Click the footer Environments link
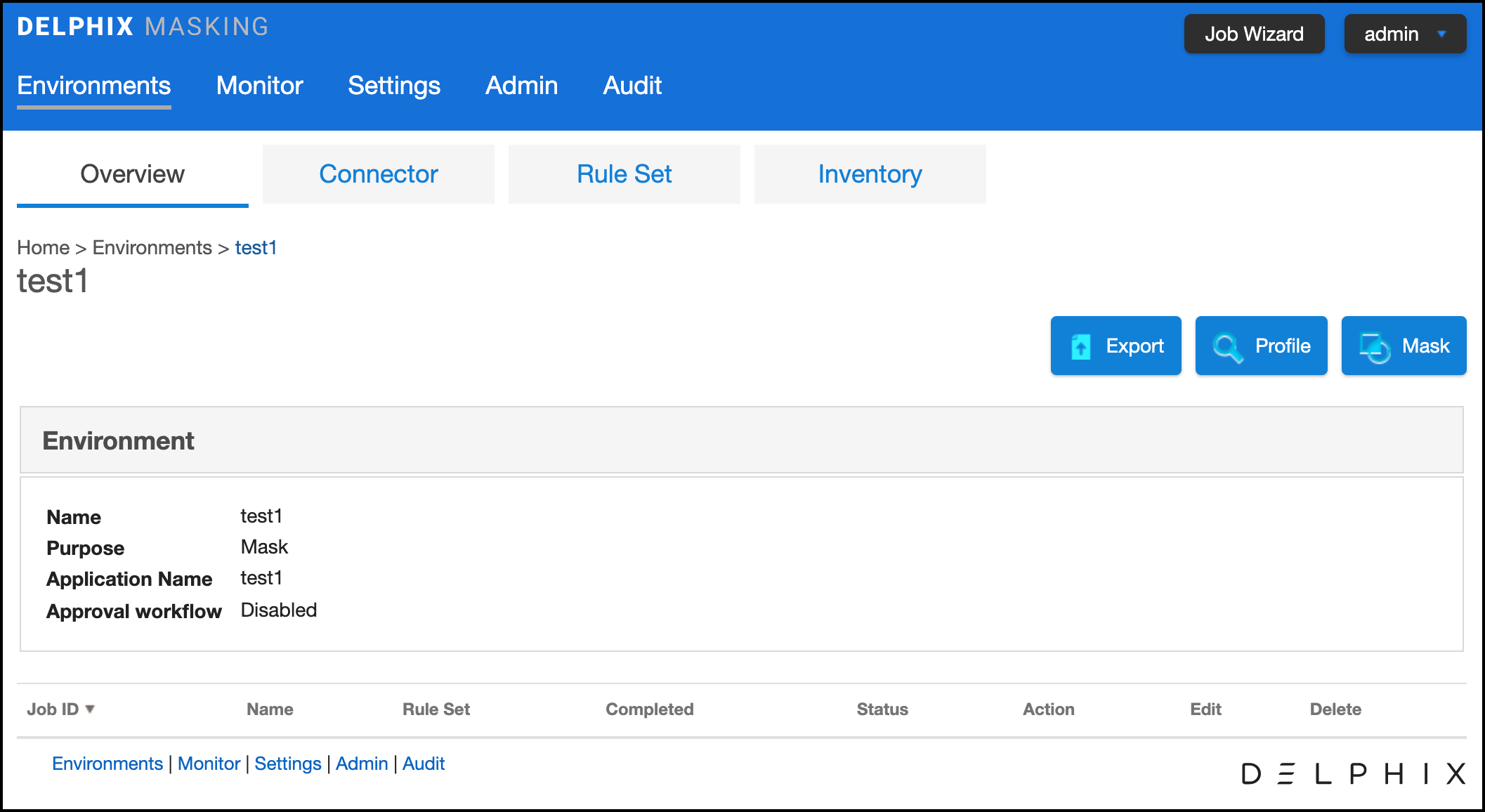1485x812 pixels. (107, 764)
